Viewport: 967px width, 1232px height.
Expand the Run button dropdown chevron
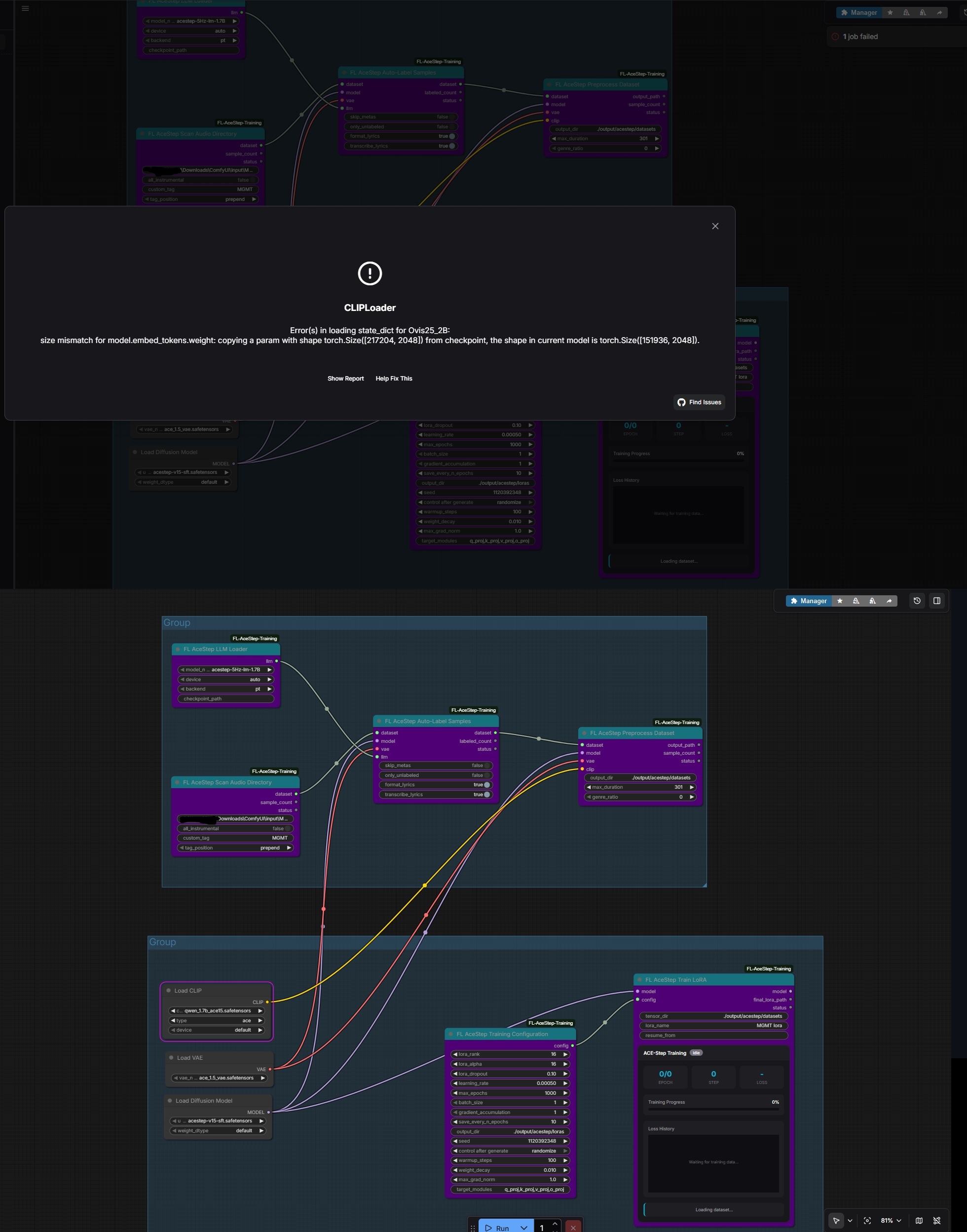(523, 1228)
